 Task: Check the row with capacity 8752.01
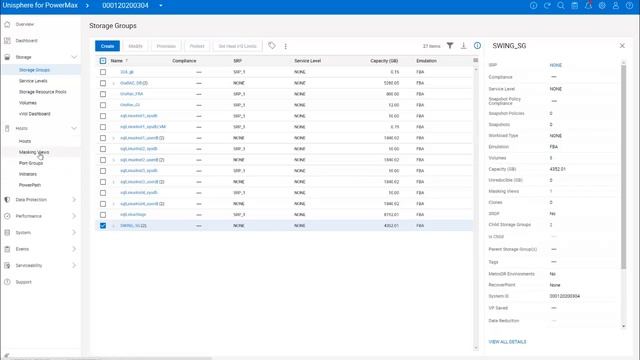103,215
